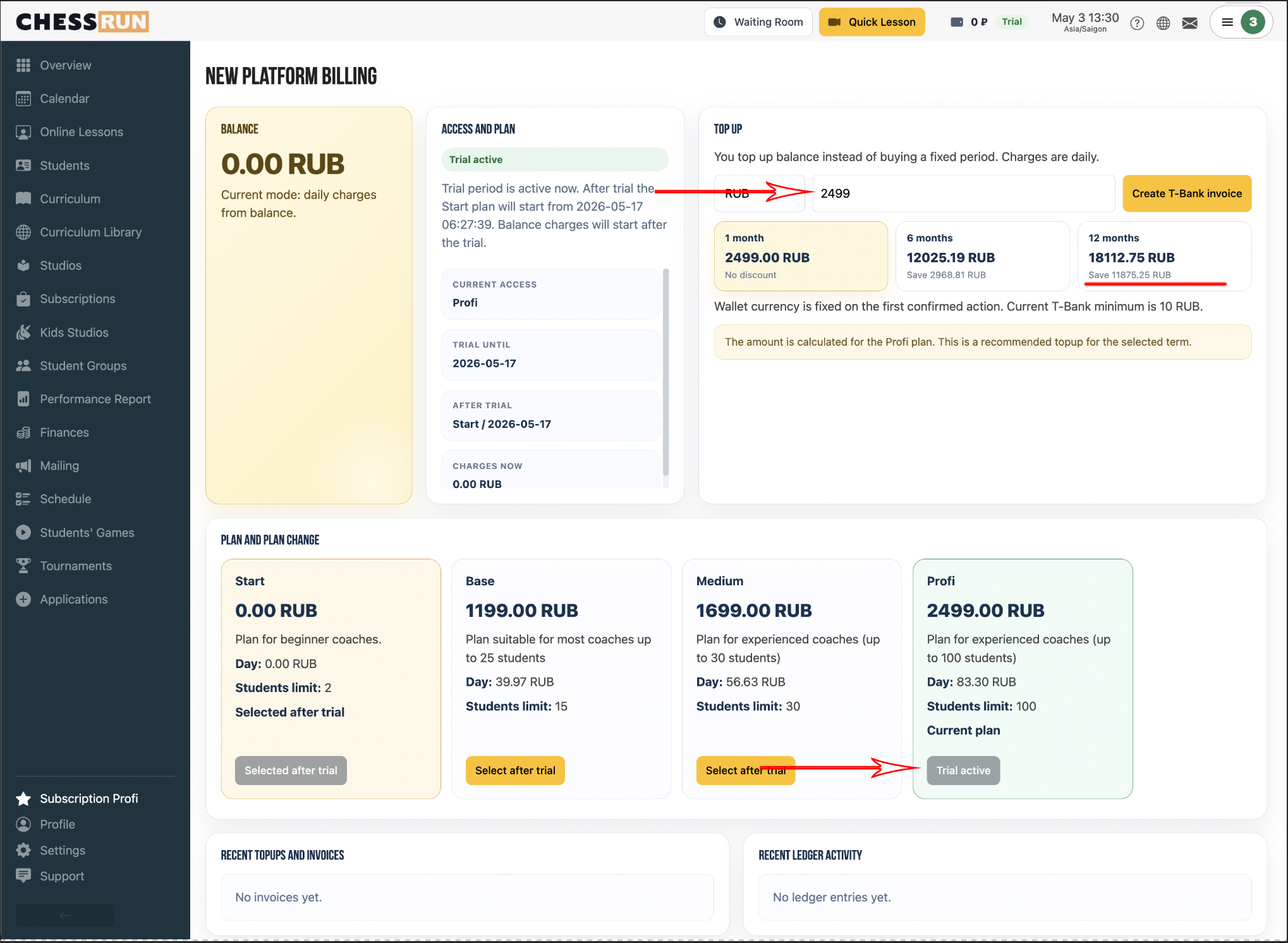Click the Student Groups icon
This screenshot has width=1288, height=943.
click(23, 366)
